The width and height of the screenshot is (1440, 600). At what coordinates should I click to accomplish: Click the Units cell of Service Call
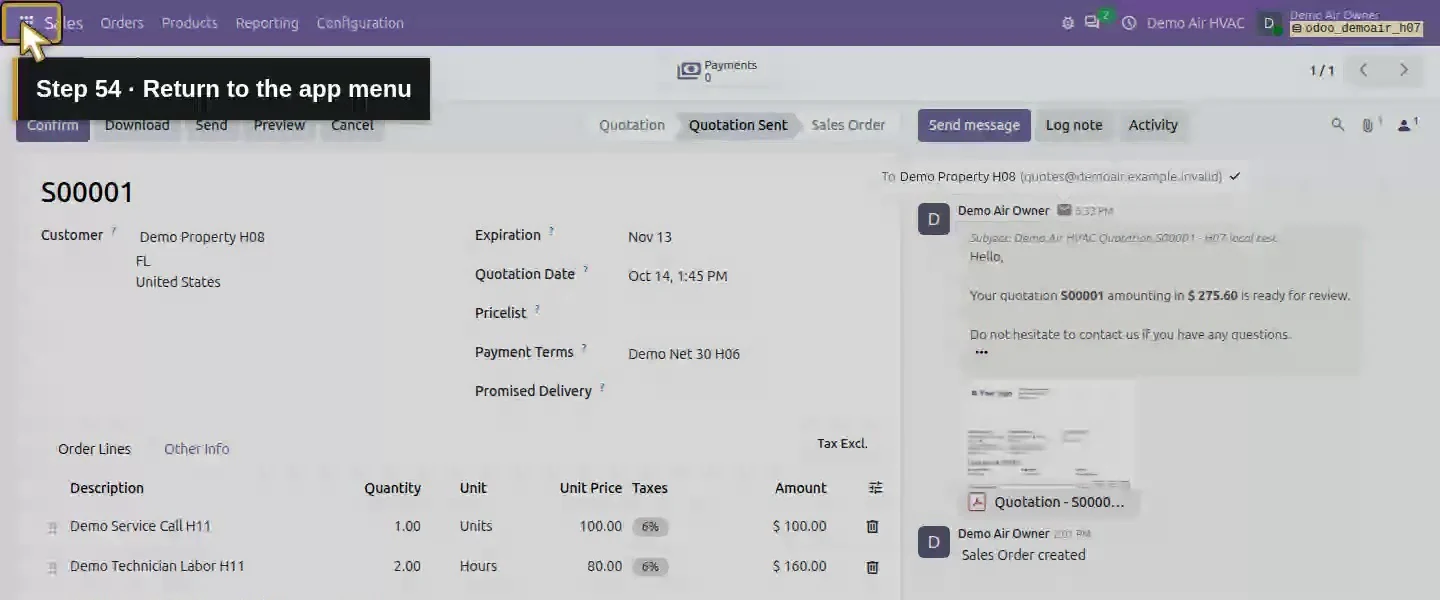click(x=476, y=526)
